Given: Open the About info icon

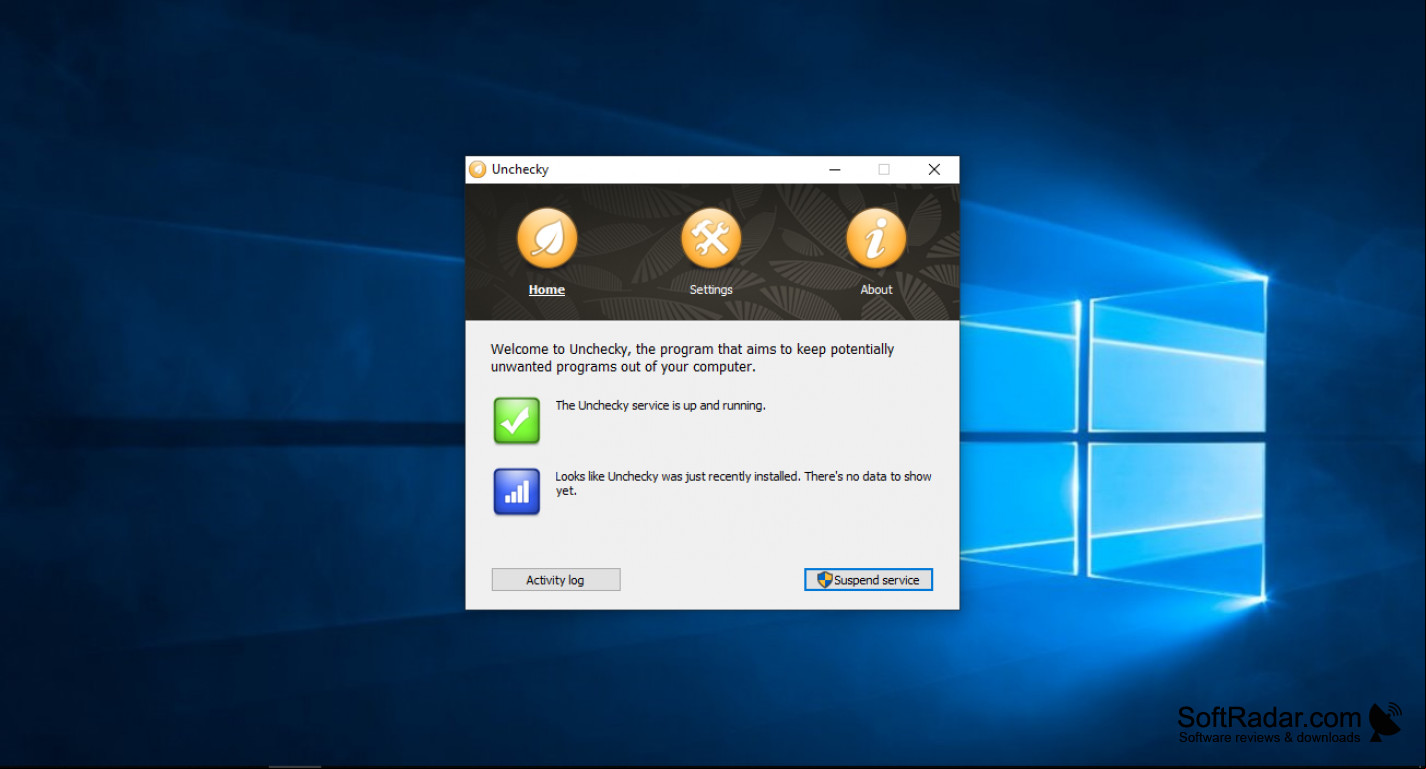Looking at the screenshot, I should [876, 238].
